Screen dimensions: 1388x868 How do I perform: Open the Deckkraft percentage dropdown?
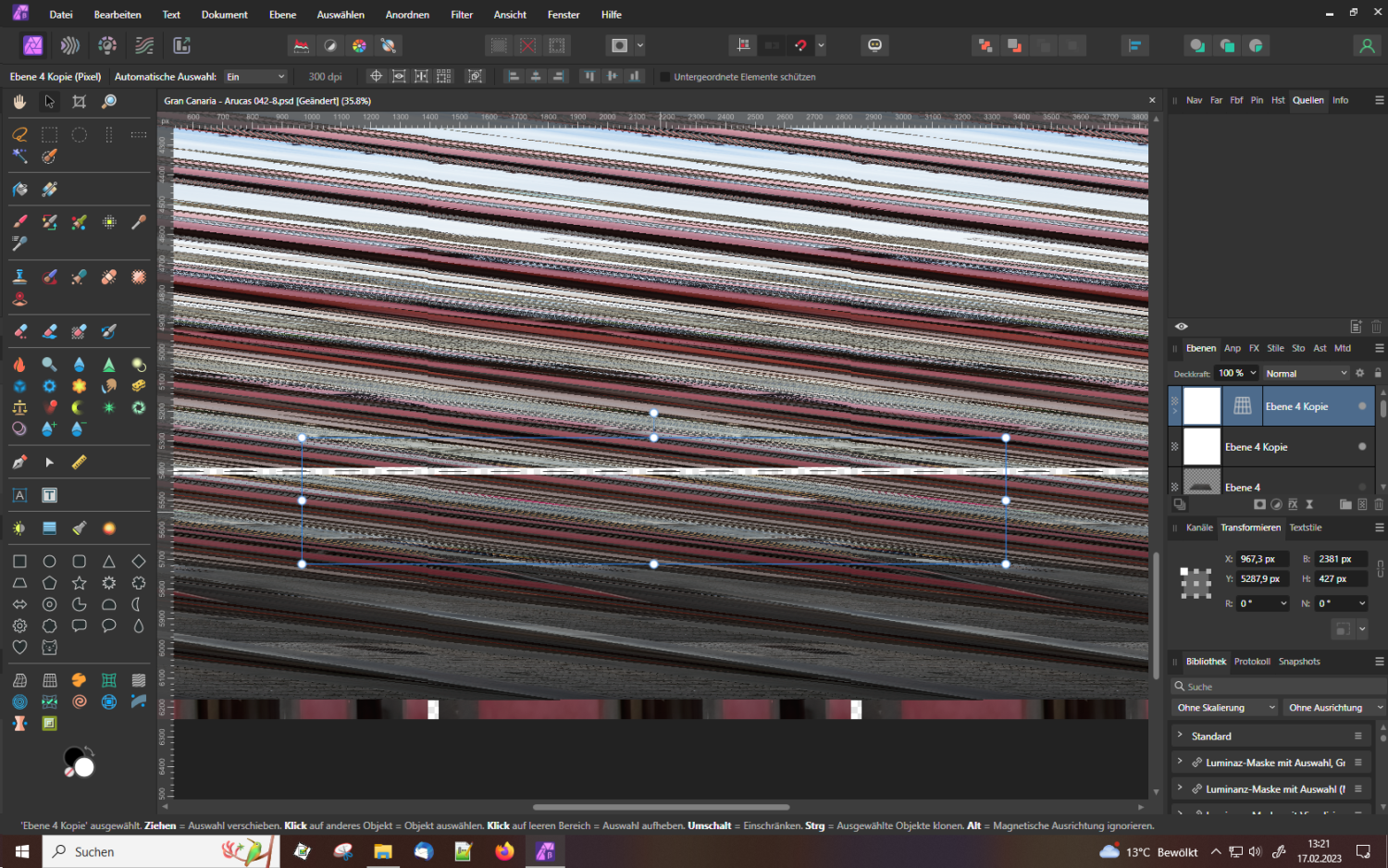tap(1237, 373)
